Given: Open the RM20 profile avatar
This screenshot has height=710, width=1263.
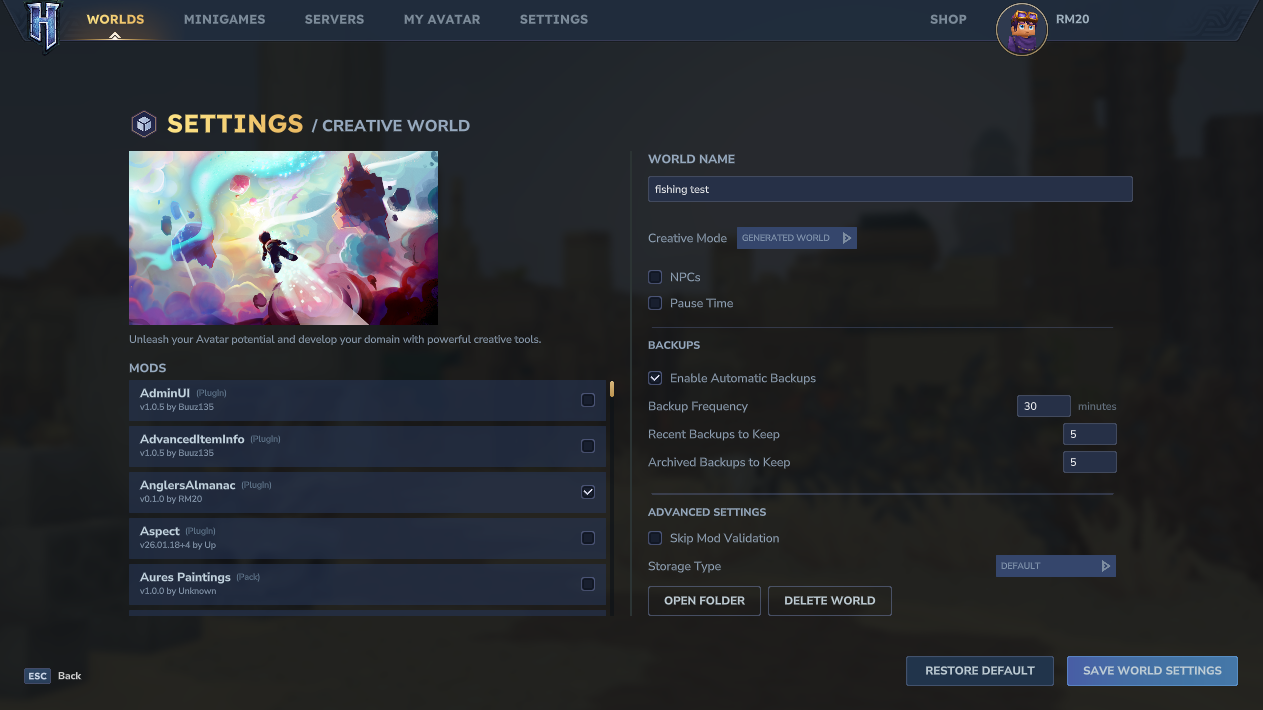Looking at the screenshot, I should (x=1021, y=29).
